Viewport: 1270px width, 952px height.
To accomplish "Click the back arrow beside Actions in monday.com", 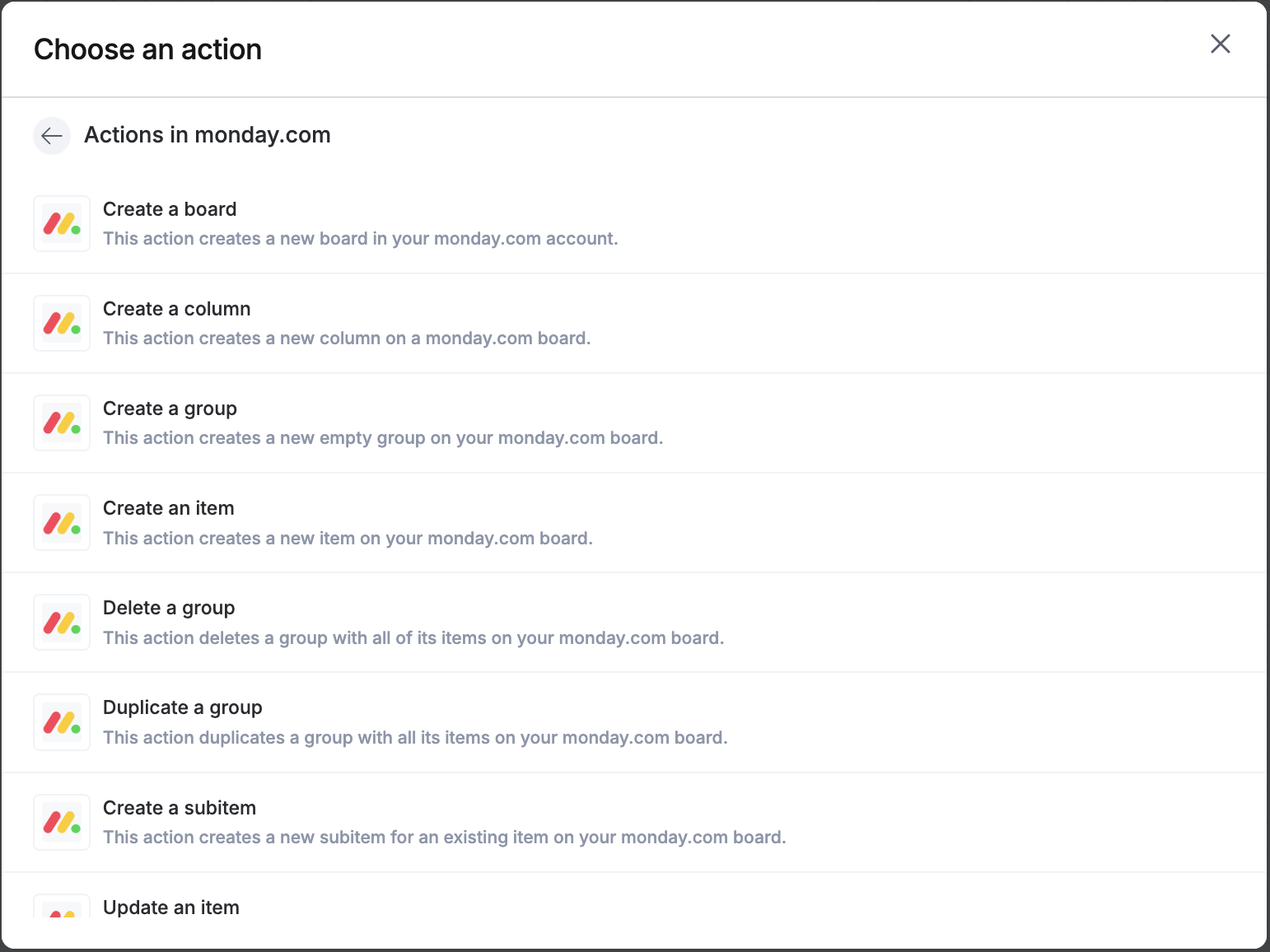I will click(52, 135).
